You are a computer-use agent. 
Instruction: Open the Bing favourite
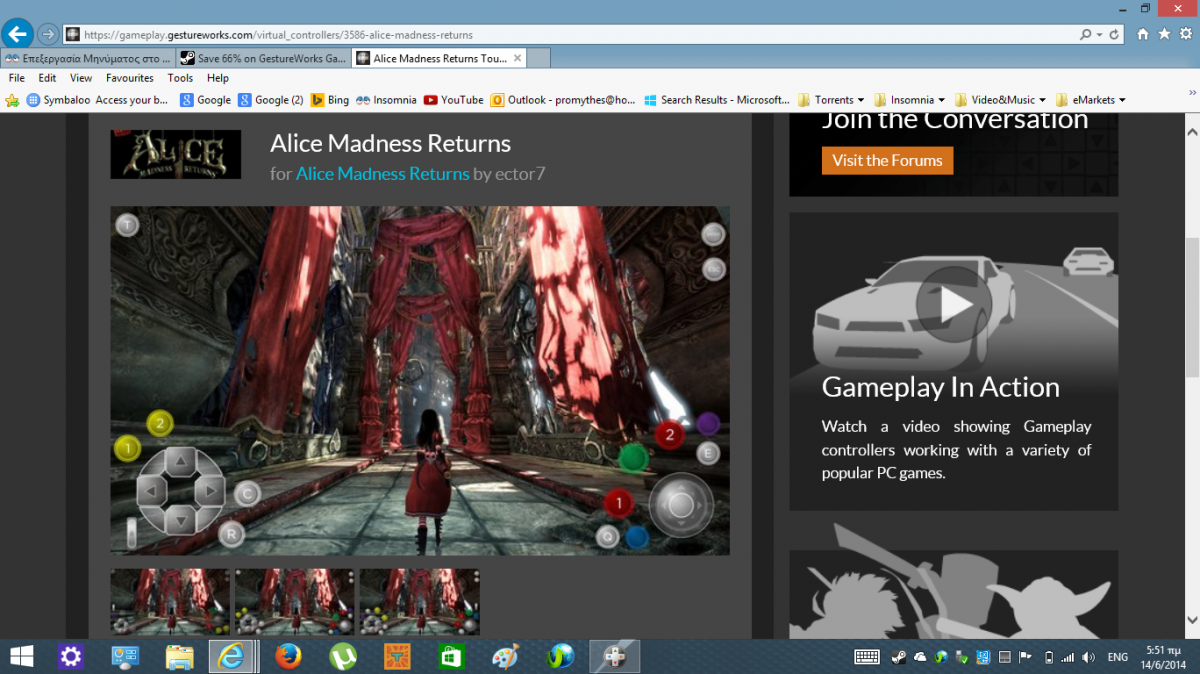331,100
